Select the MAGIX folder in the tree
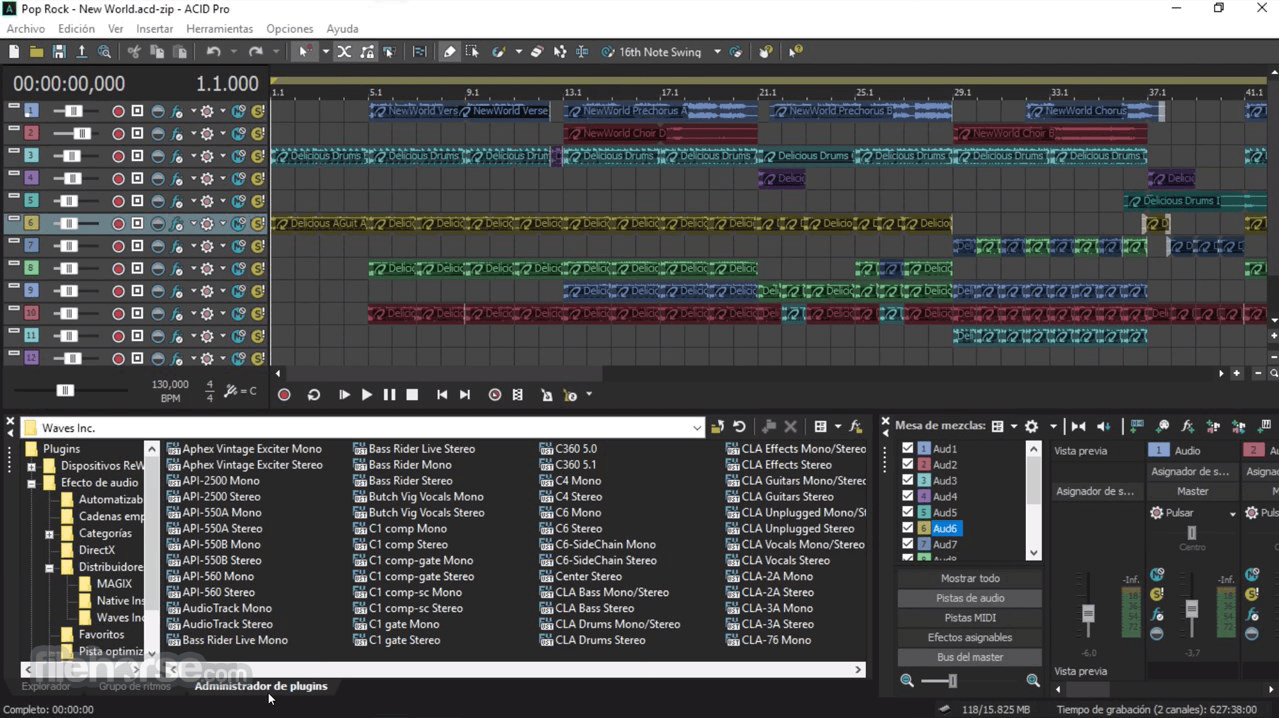 point(114,584)
